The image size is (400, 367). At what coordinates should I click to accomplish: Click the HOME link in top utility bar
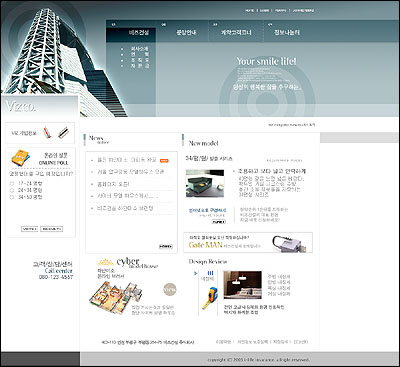pyautogui.click(x=250, y=11)
